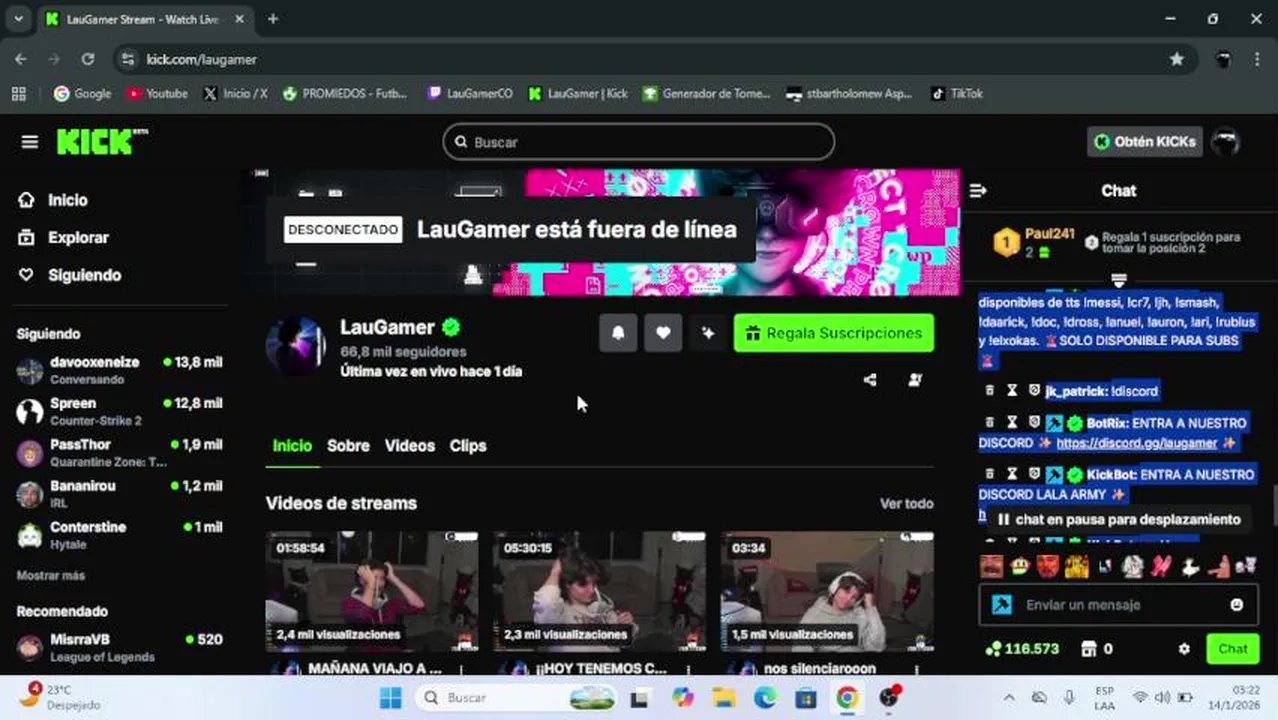1278x720 pixels.
Task: Open chat settings gear
Action: click(1184, 649)
